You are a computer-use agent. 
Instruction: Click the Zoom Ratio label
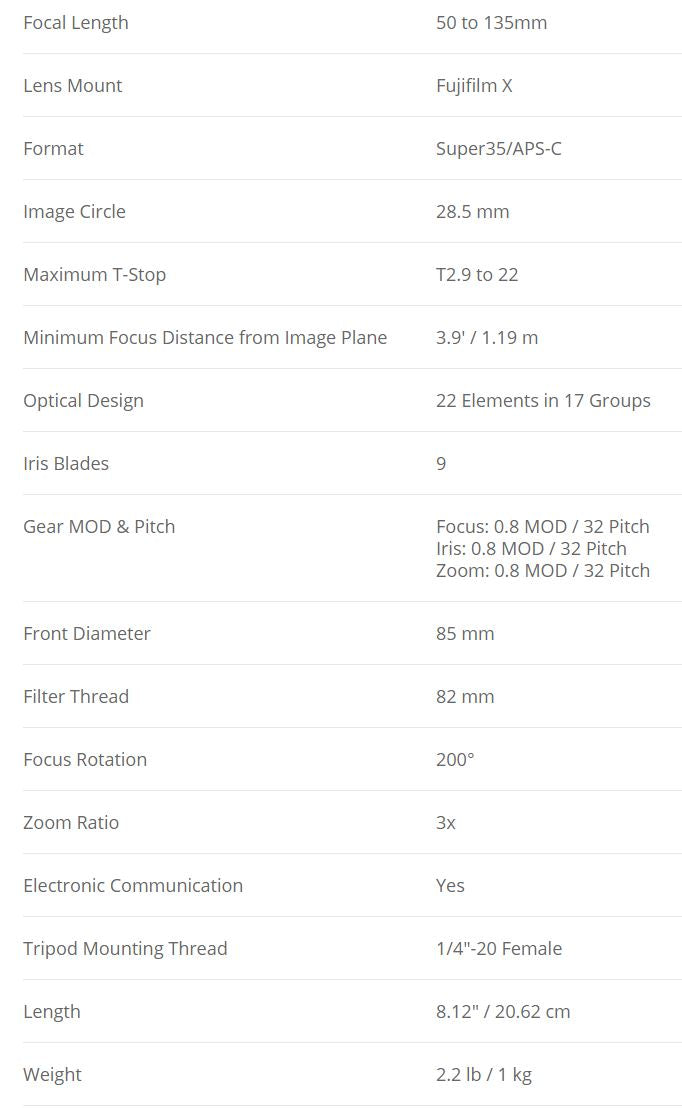coord(71,823)
